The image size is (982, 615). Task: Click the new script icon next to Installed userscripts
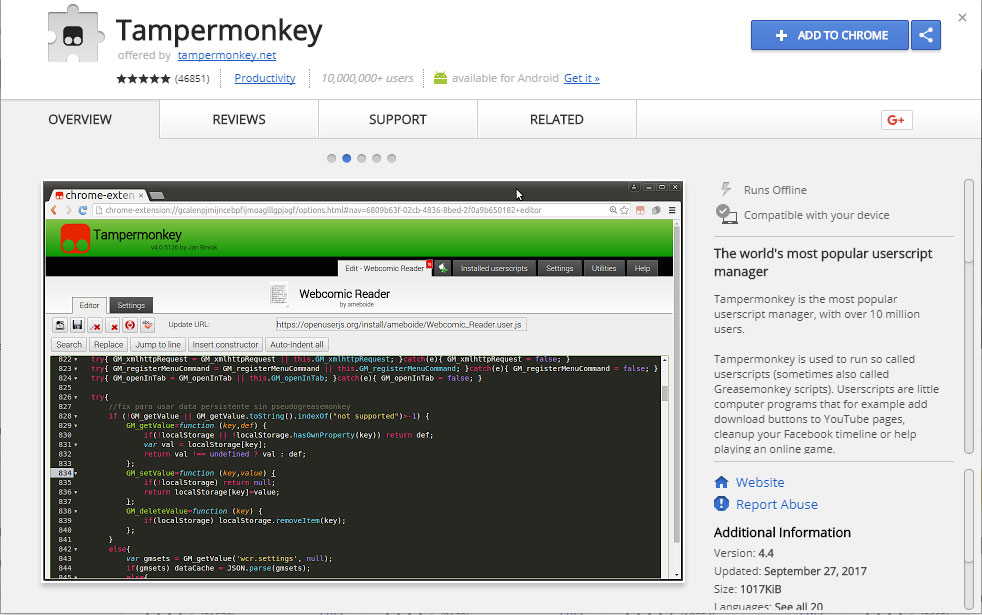click(x=443, y=268)
